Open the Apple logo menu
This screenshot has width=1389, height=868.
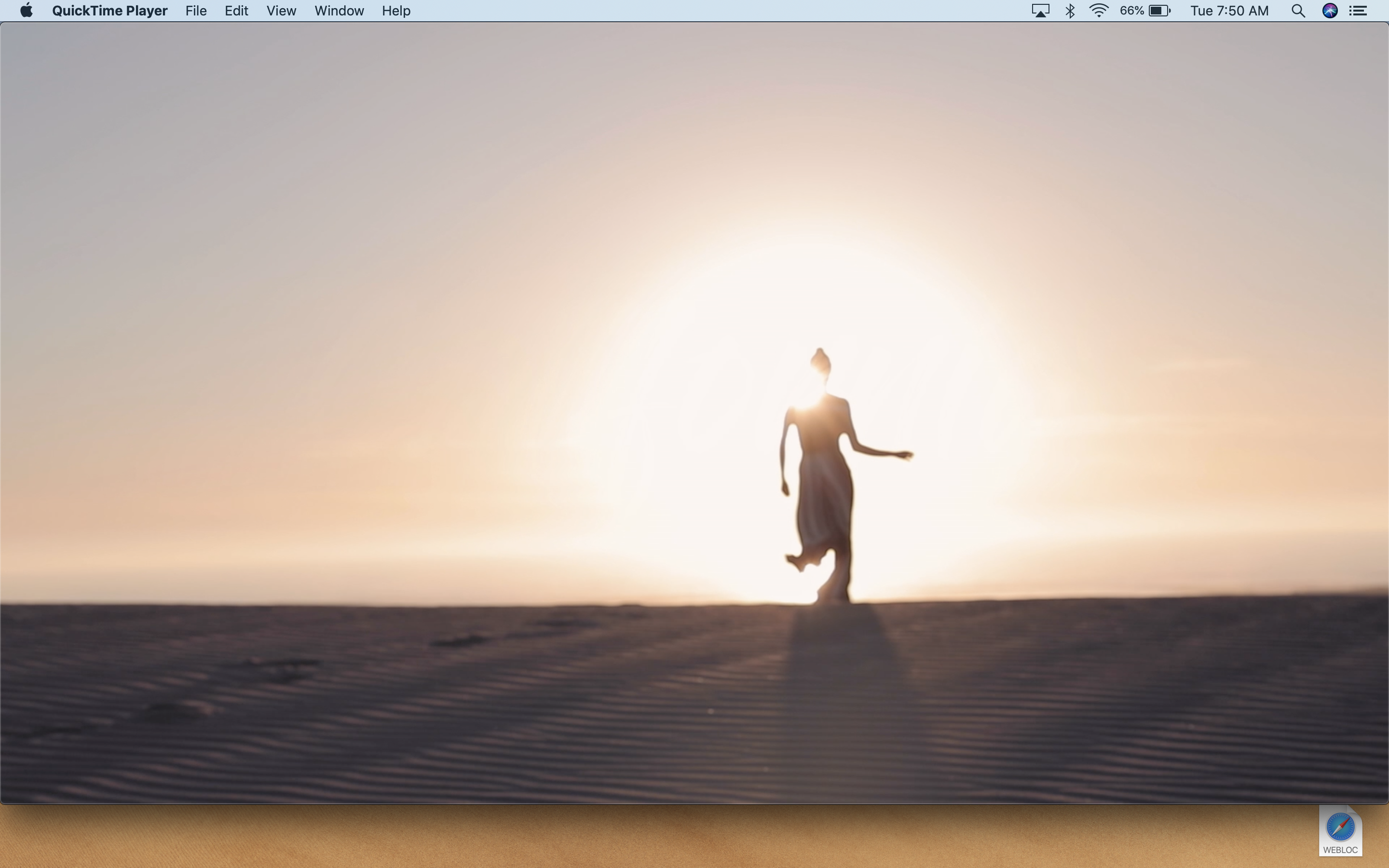[26, 11]
